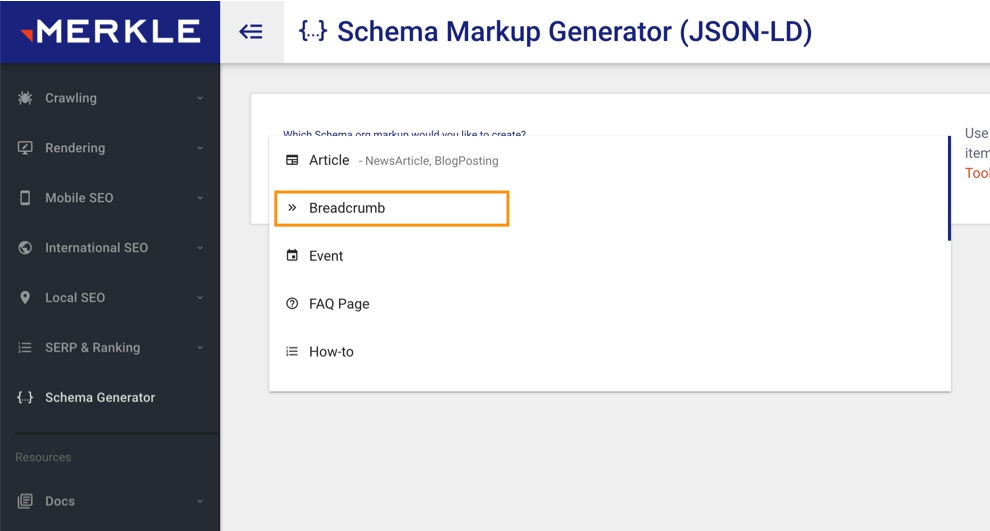
Task: Click the International SEO globe icon
Action: (x=25, y=248)
